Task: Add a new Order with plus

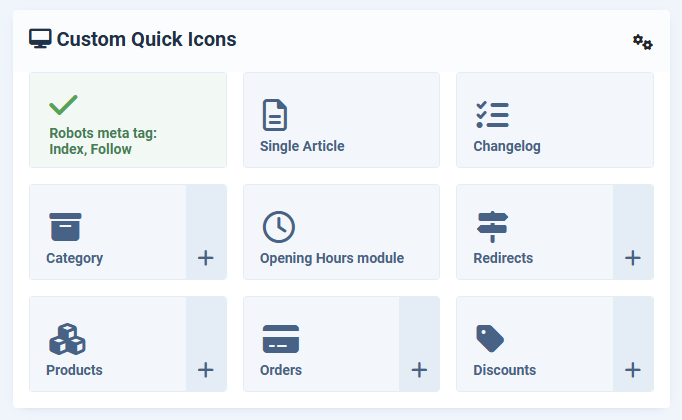Action: [419, 370]
